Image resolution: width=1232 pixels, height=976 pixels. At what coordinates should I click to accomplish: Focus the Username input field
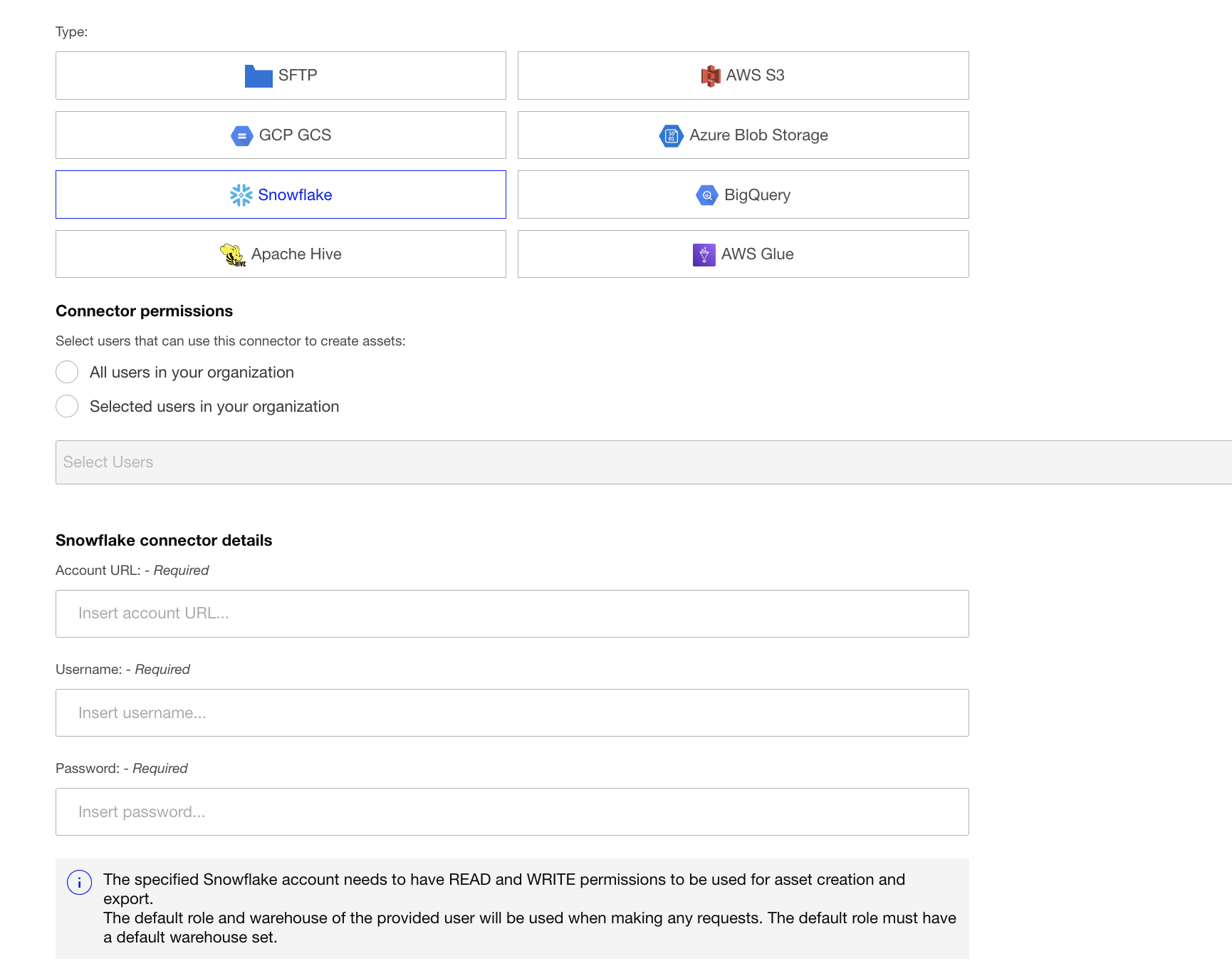click(512, 712)
